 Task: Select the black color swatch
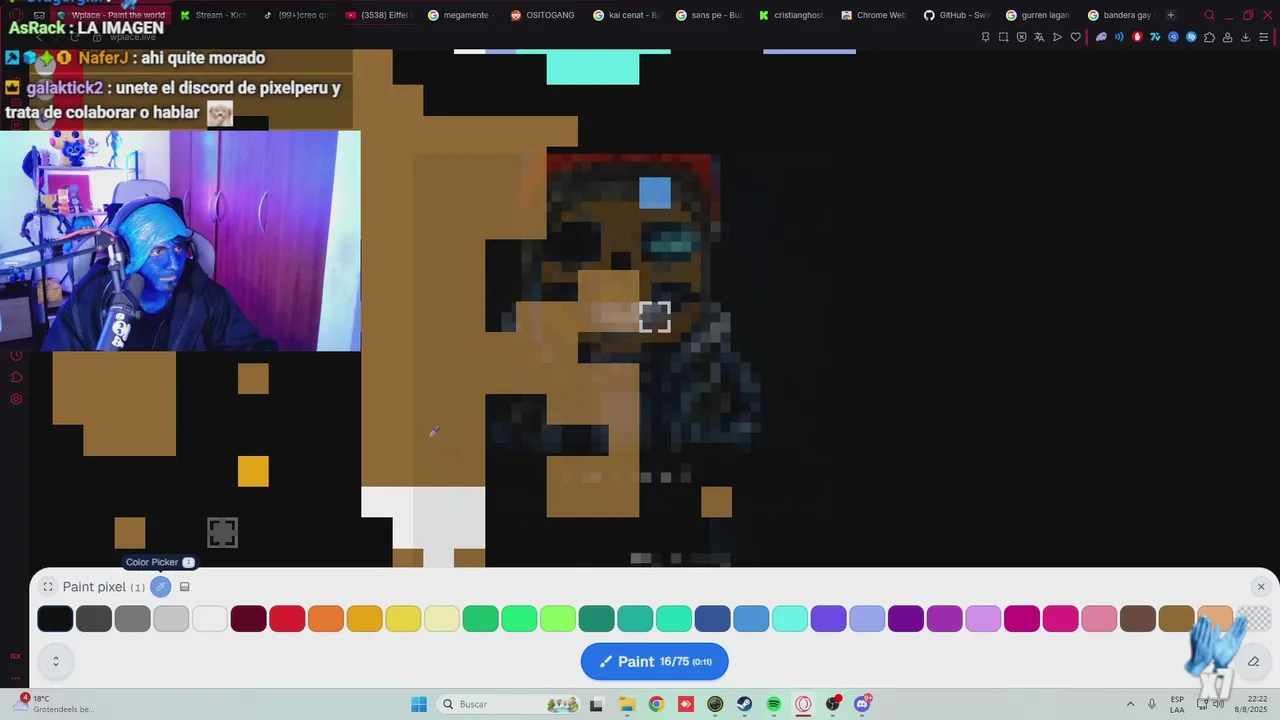(55, 619)
